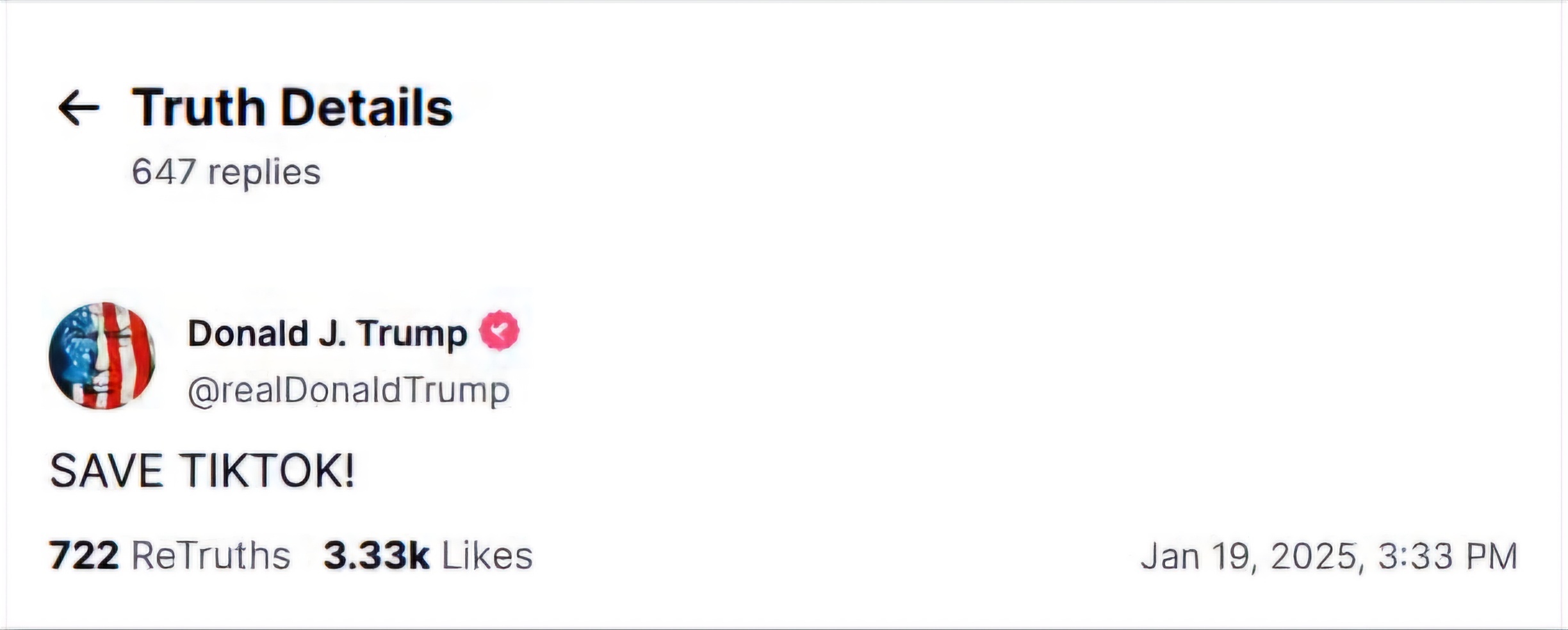Select the word ReTruths
1568x630 pixels.
point(211,555)
